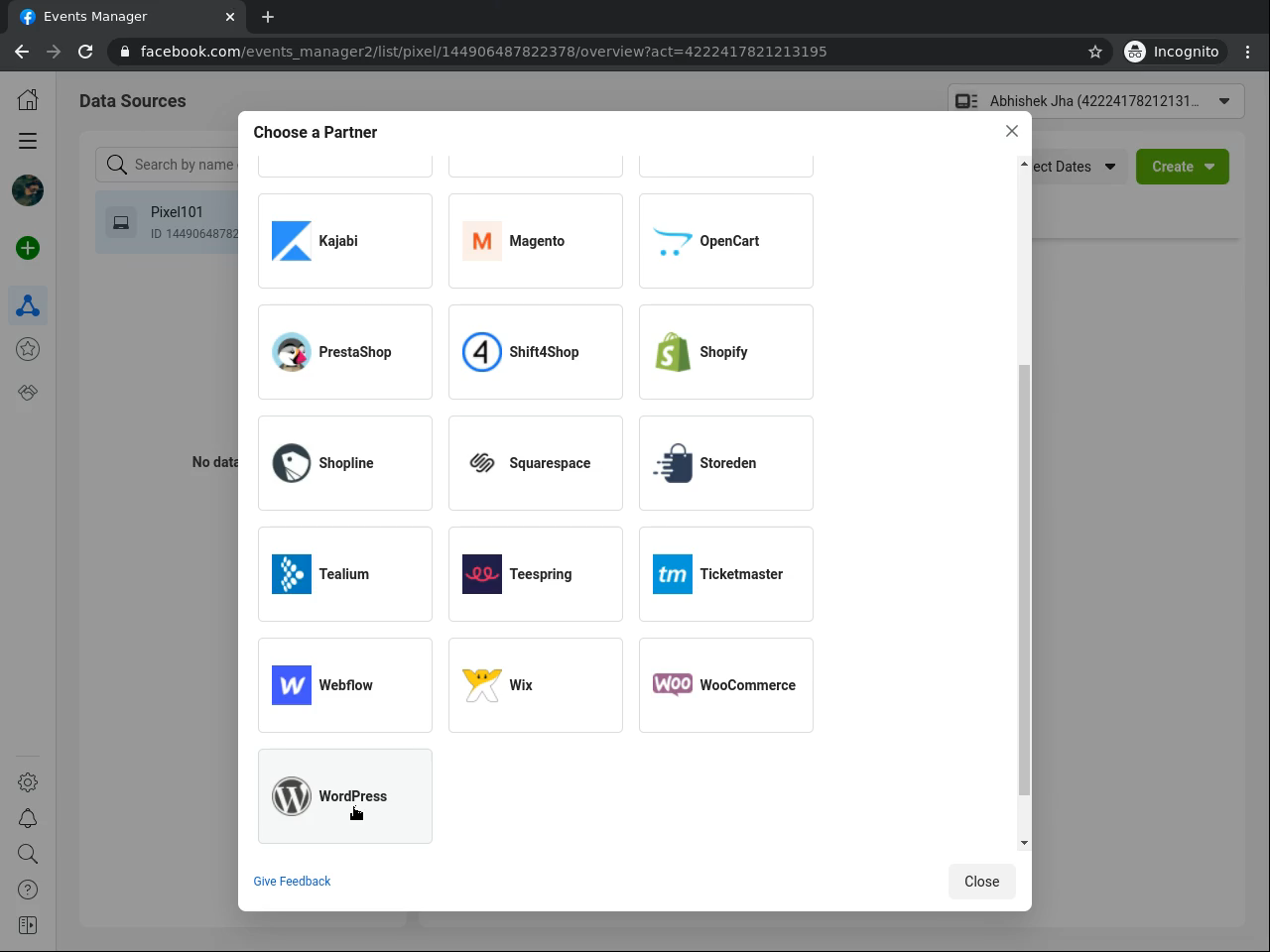Click the Data Sources page heading
1270x952 pixels.
[x=133, y=101]
